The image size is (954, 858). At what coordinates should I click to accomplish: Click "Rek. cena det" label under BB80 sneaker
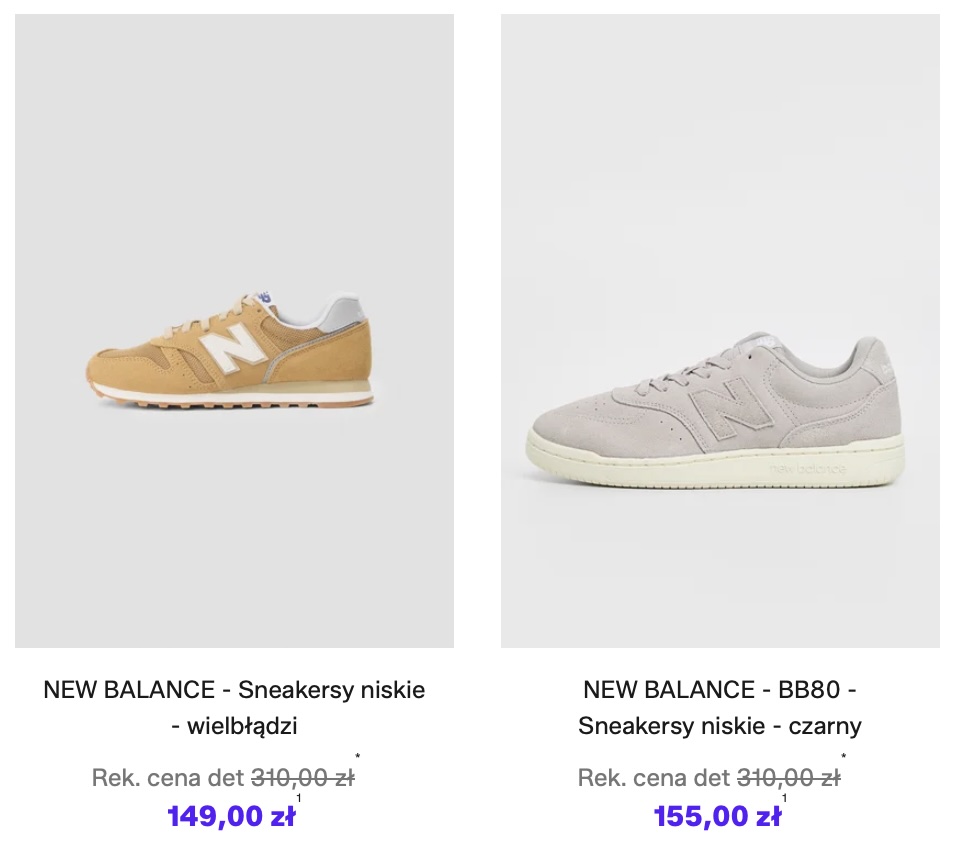click(x=654, y=778)
